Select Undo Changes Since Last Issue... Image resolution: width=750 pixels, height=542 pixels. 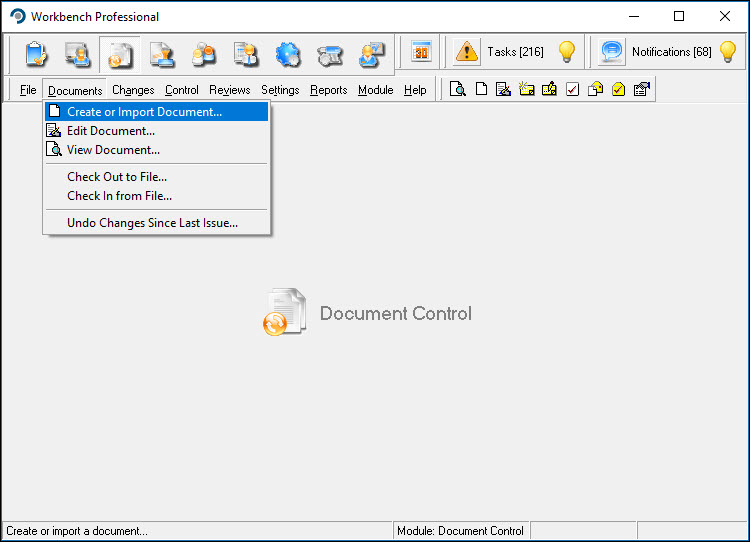click(x=156, y=223)
